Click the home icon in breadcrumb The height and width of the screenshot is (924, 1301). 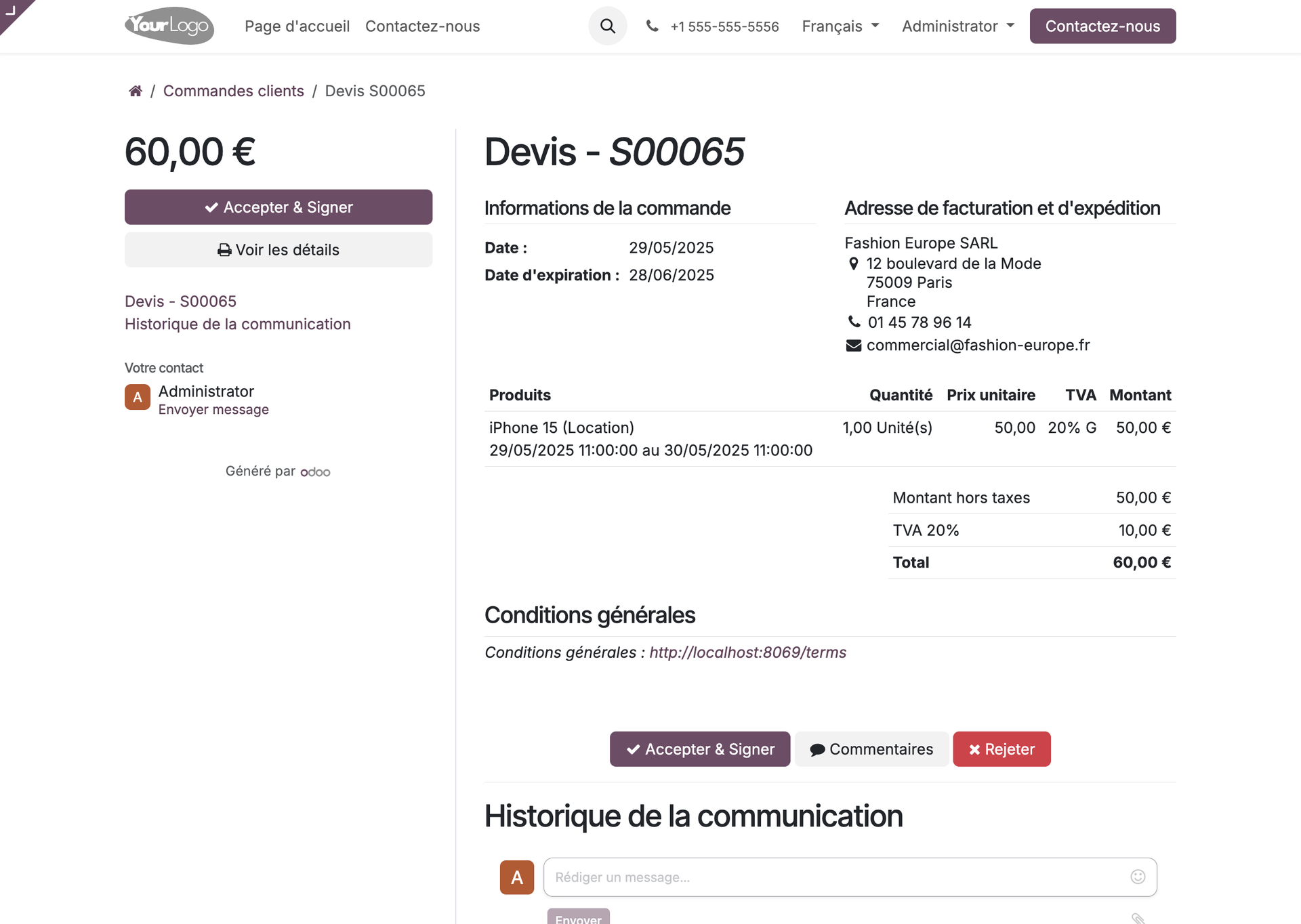pos(136,91)
